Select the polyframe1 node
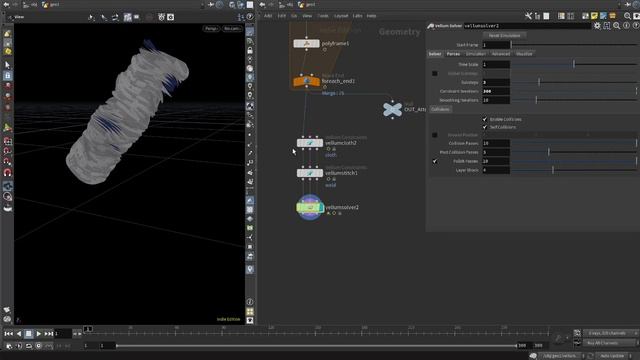Viewport: 640px width, 360px height. 306,43
